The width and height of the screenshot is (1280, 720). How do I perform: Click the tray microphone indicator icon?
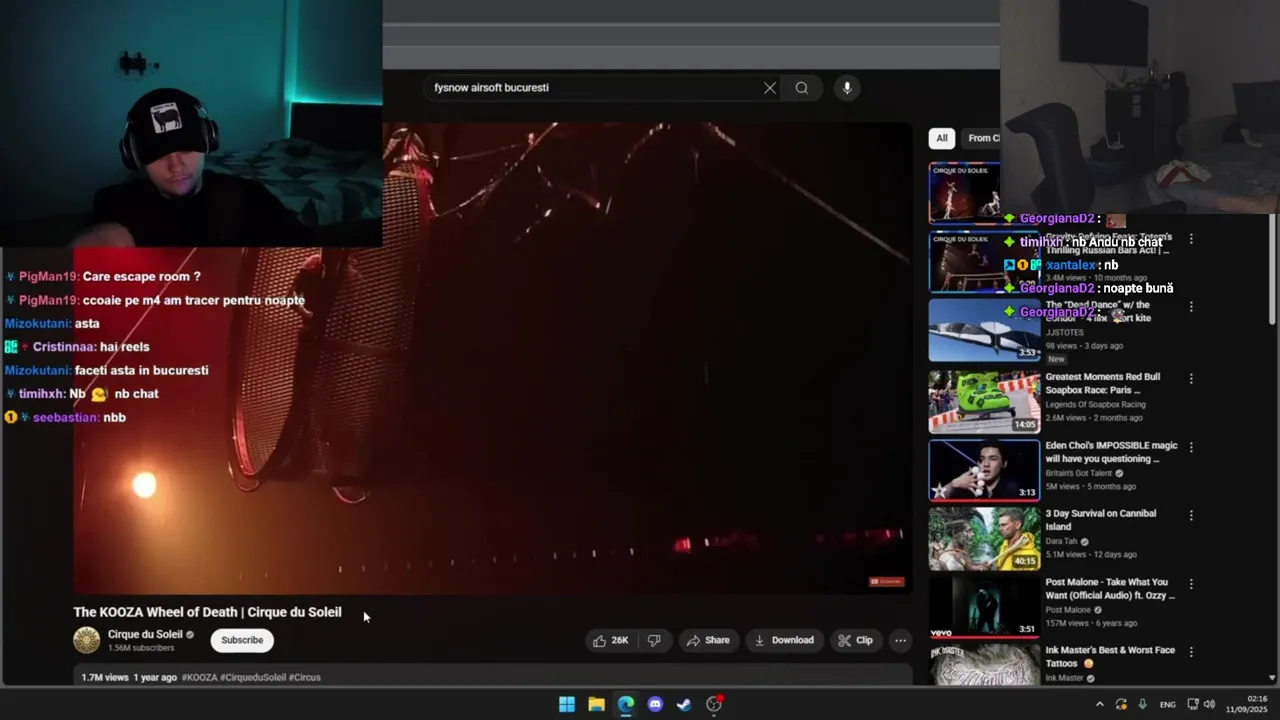point(1142,704)
